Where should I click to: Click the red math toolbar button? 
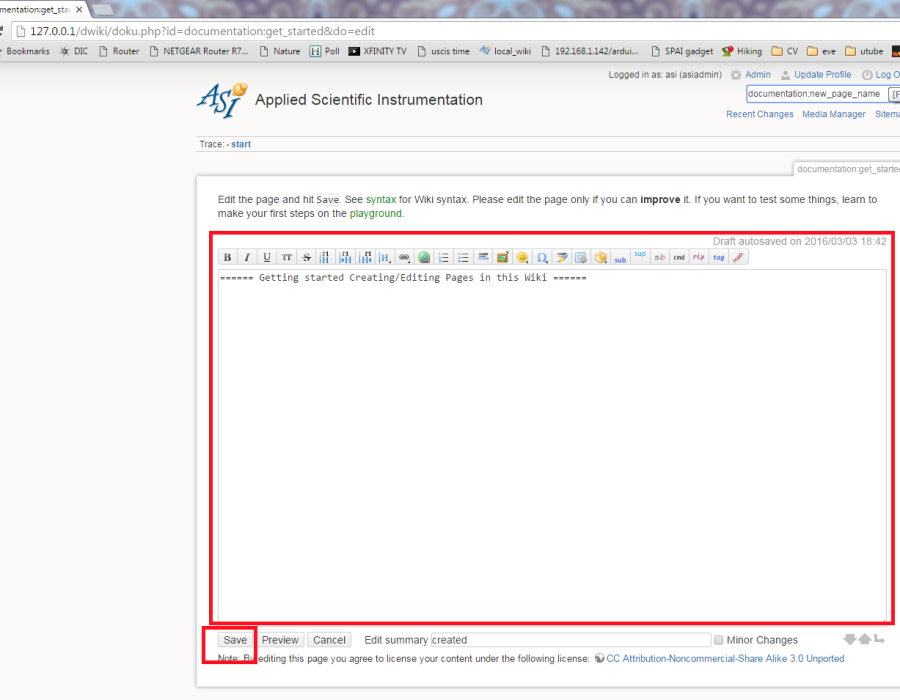tap(738, 258)
